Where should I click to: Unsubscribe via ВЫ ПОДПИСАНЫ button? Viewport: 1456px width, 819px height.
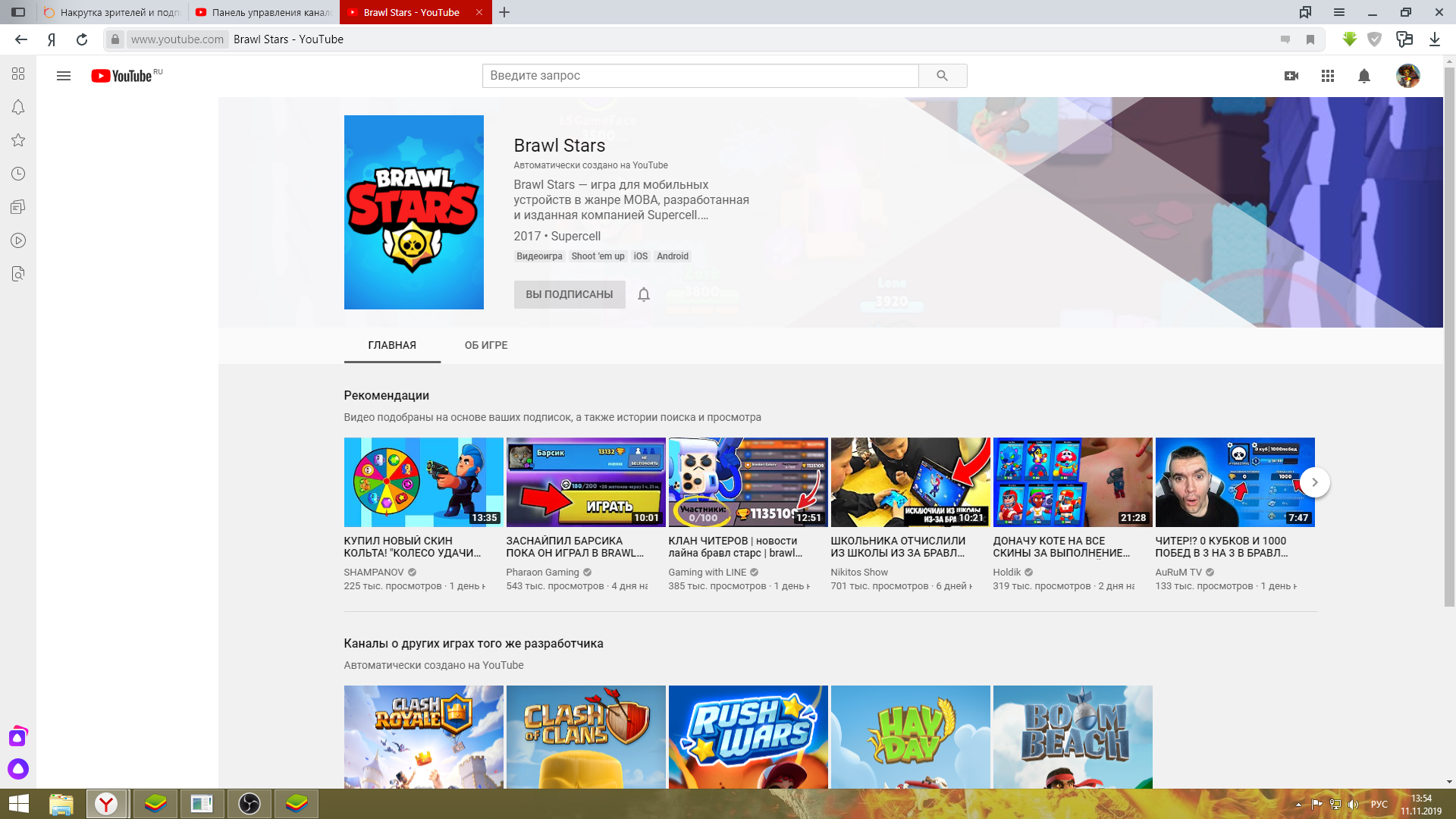[x=570, y=294]
